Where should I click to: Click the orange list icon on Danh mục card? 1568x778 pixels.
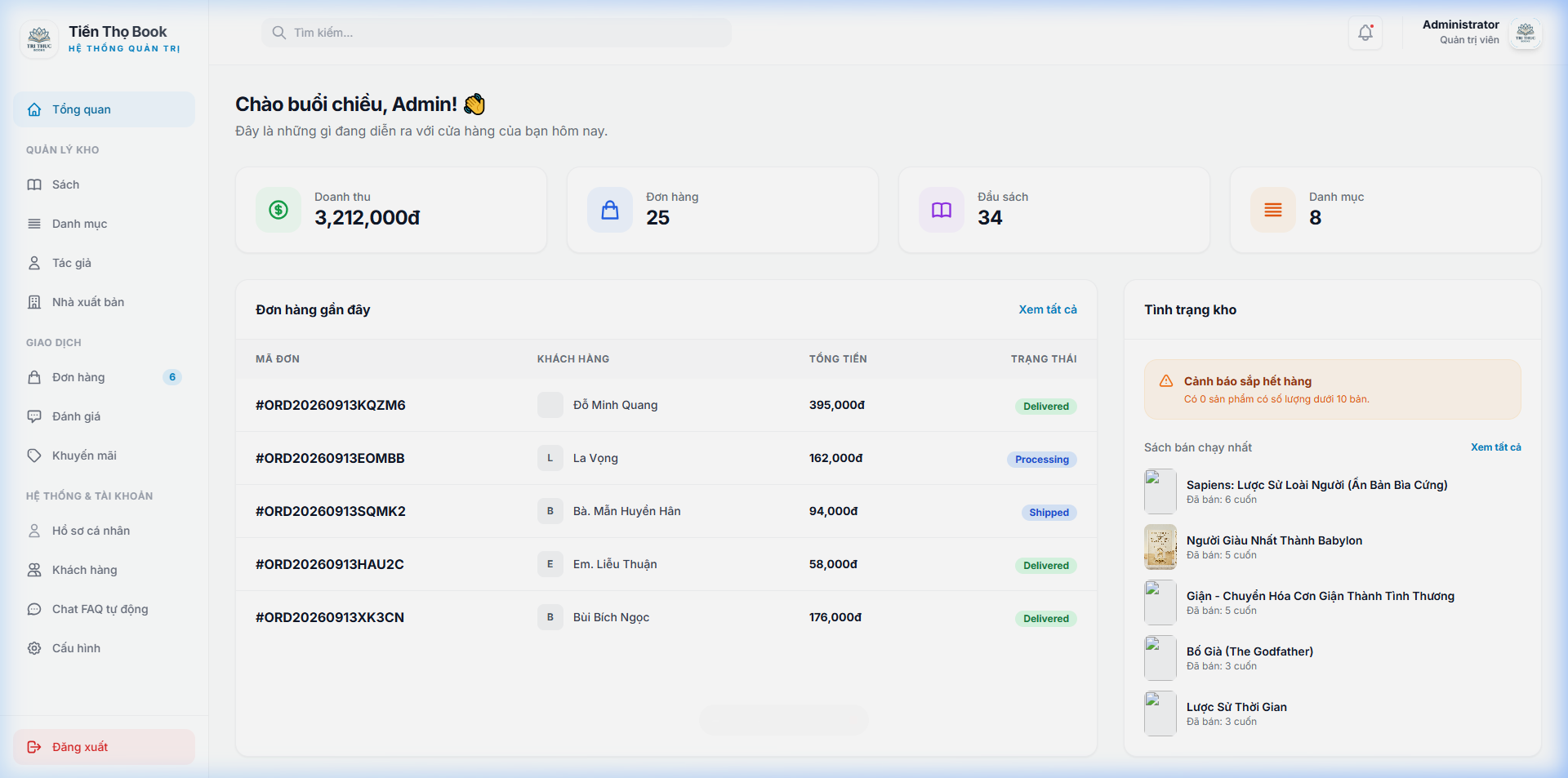coord(1273,210)
